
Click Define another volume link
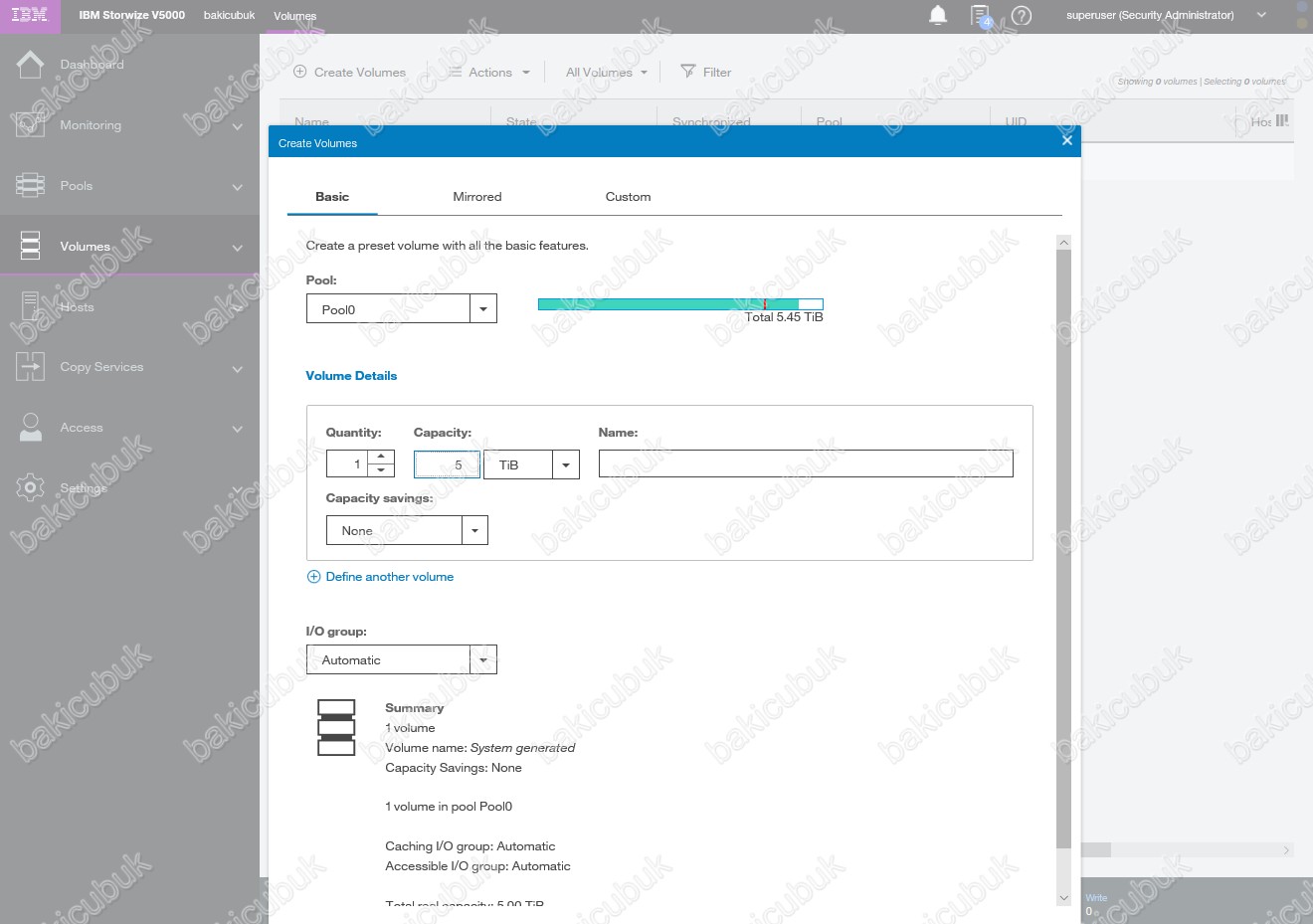click(x=389, y=577)
